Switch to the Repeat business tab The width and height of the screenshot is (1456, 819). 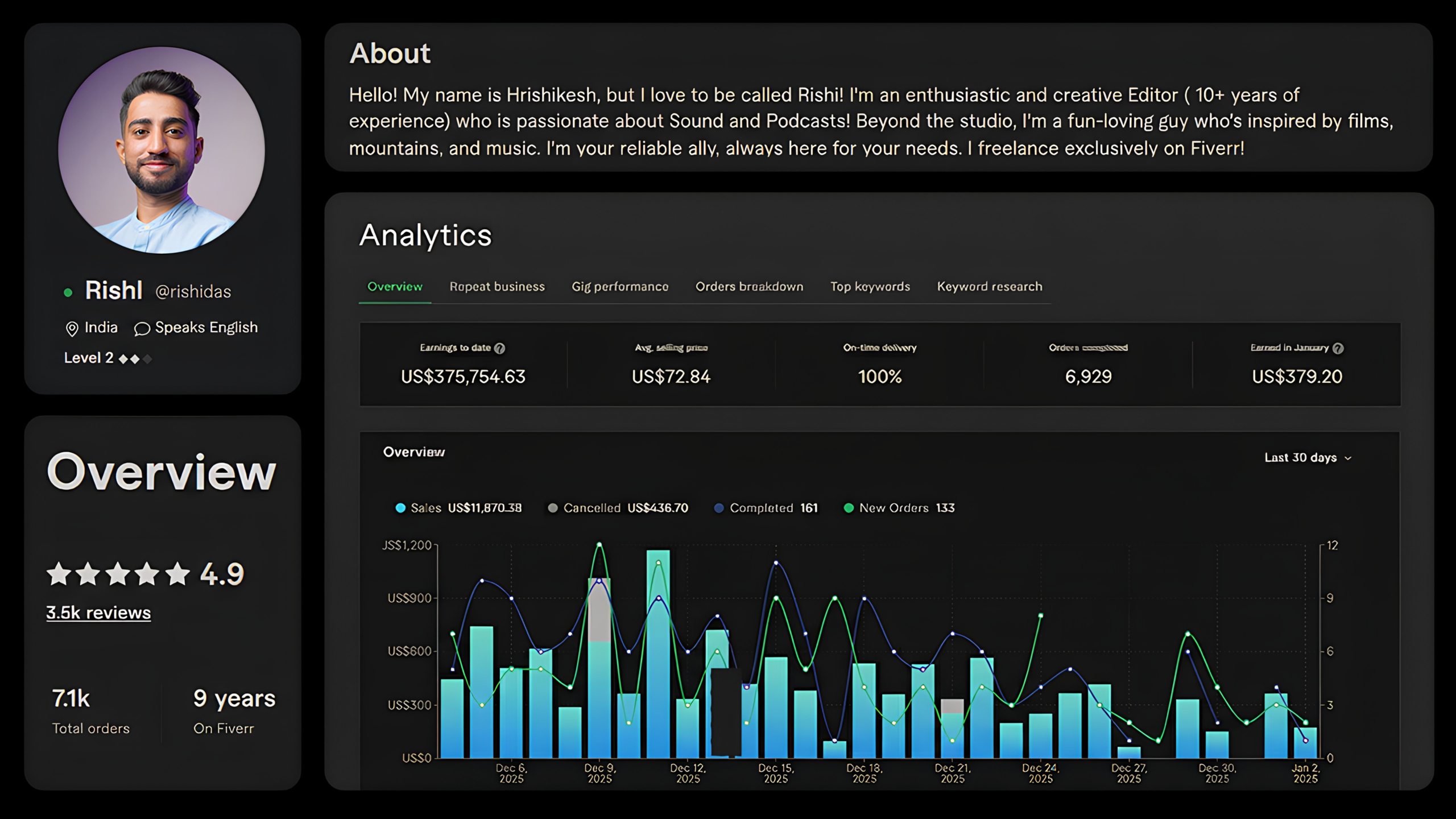coord(497,287)
